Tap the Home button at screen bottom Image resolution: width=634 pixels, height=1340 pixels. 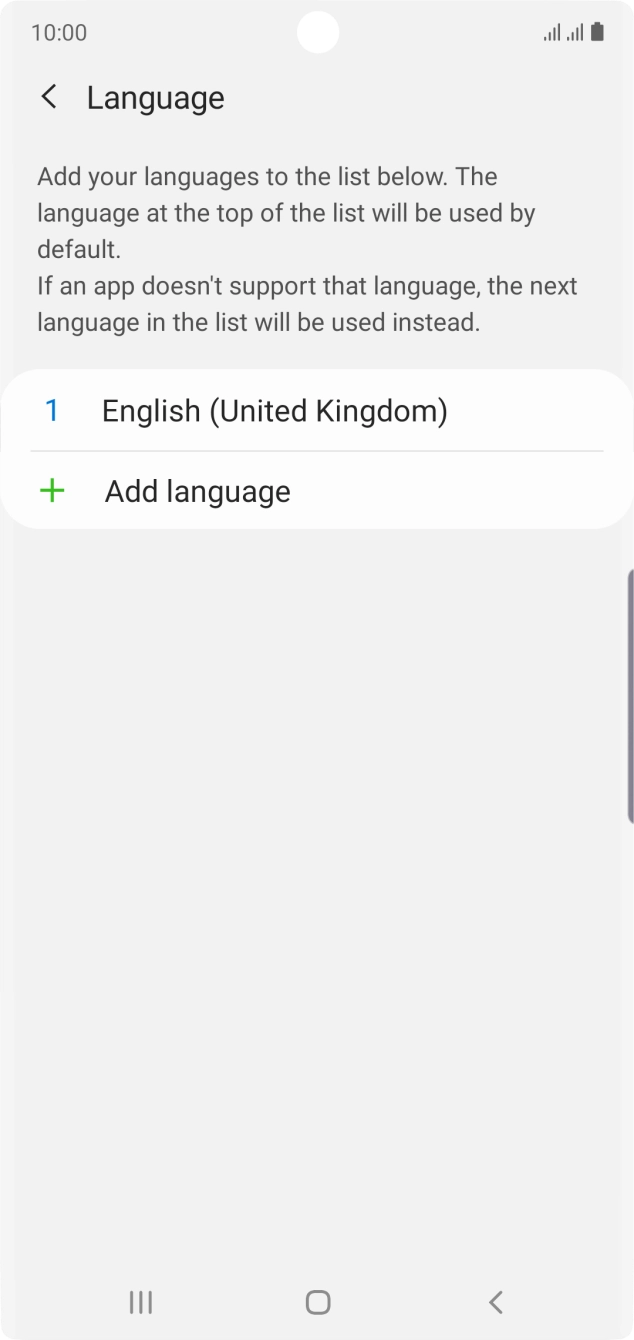317,1302
